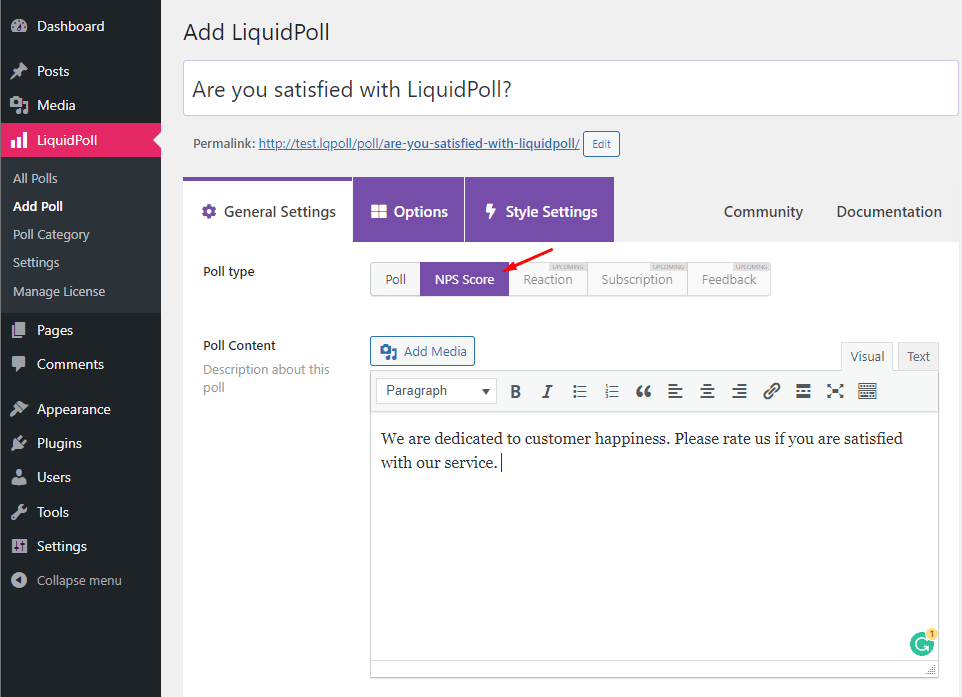The height and width of the screenshot is (697, 962).
Task: Open Poll Category submenu item
Action: (51, 235)
